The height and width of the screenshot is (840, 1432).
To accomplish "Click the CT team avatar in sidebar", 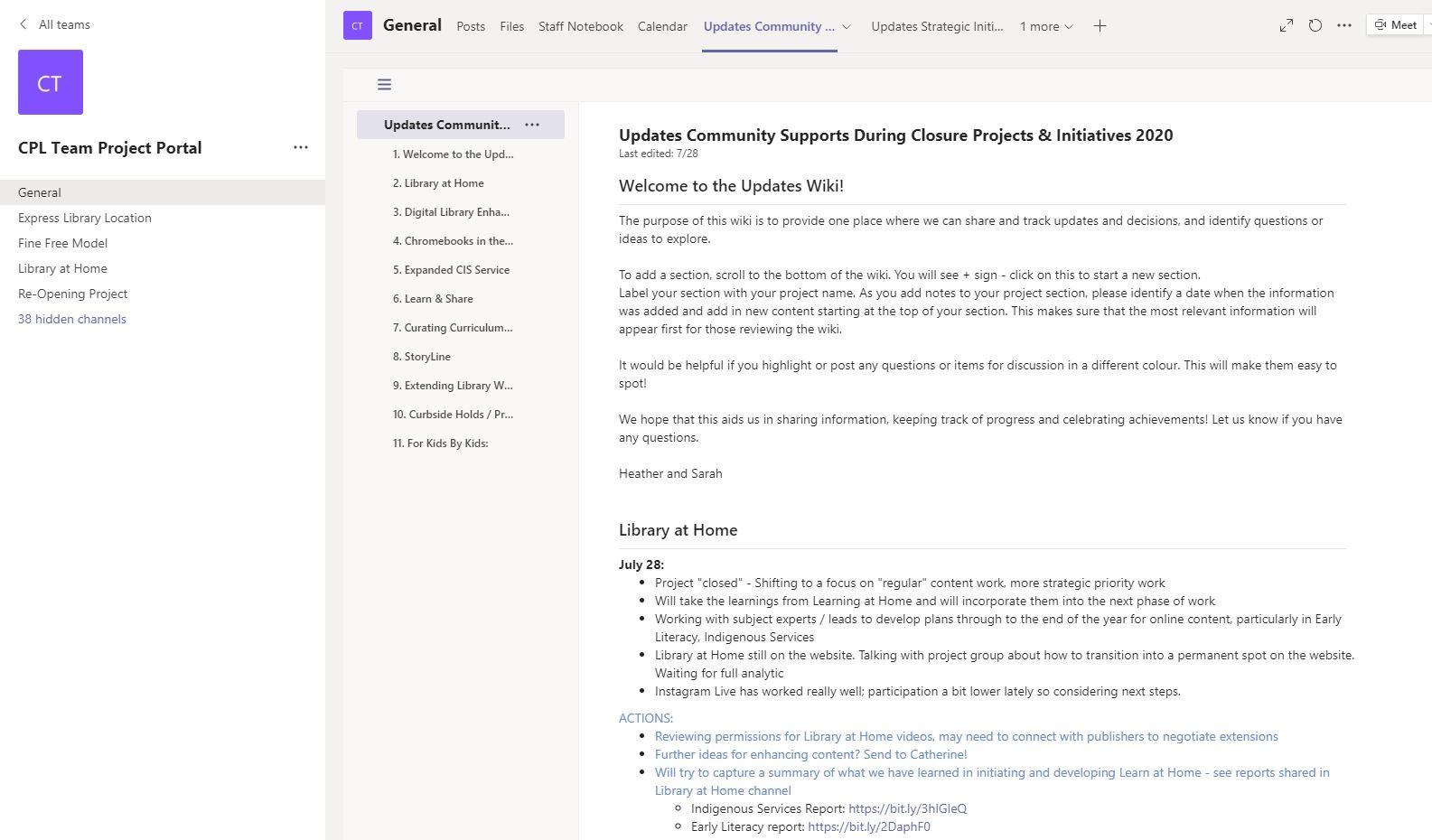I will tap(51, 82).
